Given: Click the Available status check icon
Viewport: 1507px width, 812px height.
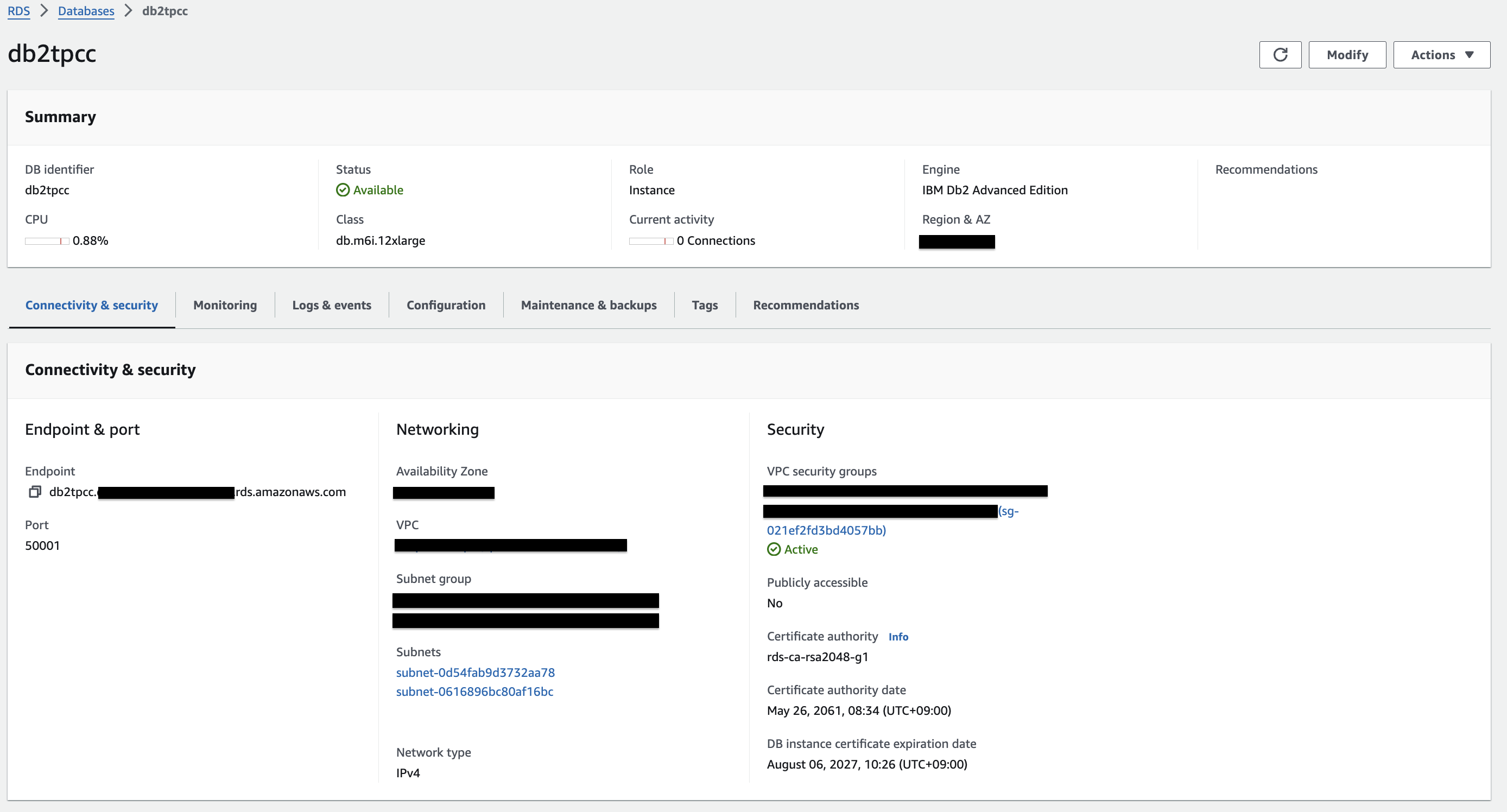Looking at the screenshot, I should pyautogui.click(x=343, y=190).
